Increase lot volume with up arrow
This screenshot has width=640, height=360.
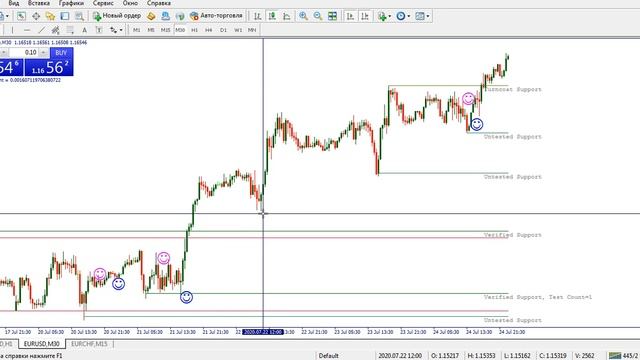(43, 53)
